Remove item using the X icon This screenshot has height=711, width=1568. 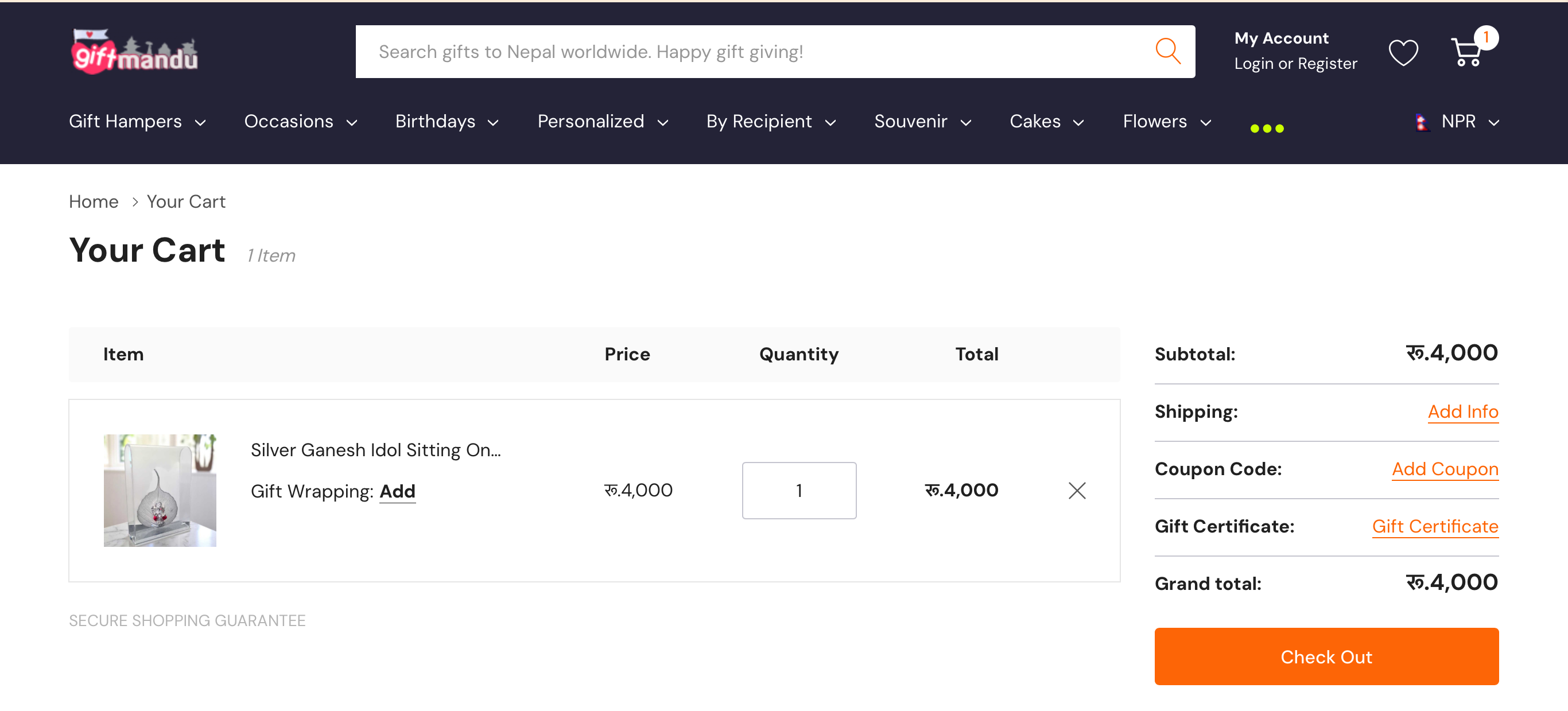[x=1077, y=490]
